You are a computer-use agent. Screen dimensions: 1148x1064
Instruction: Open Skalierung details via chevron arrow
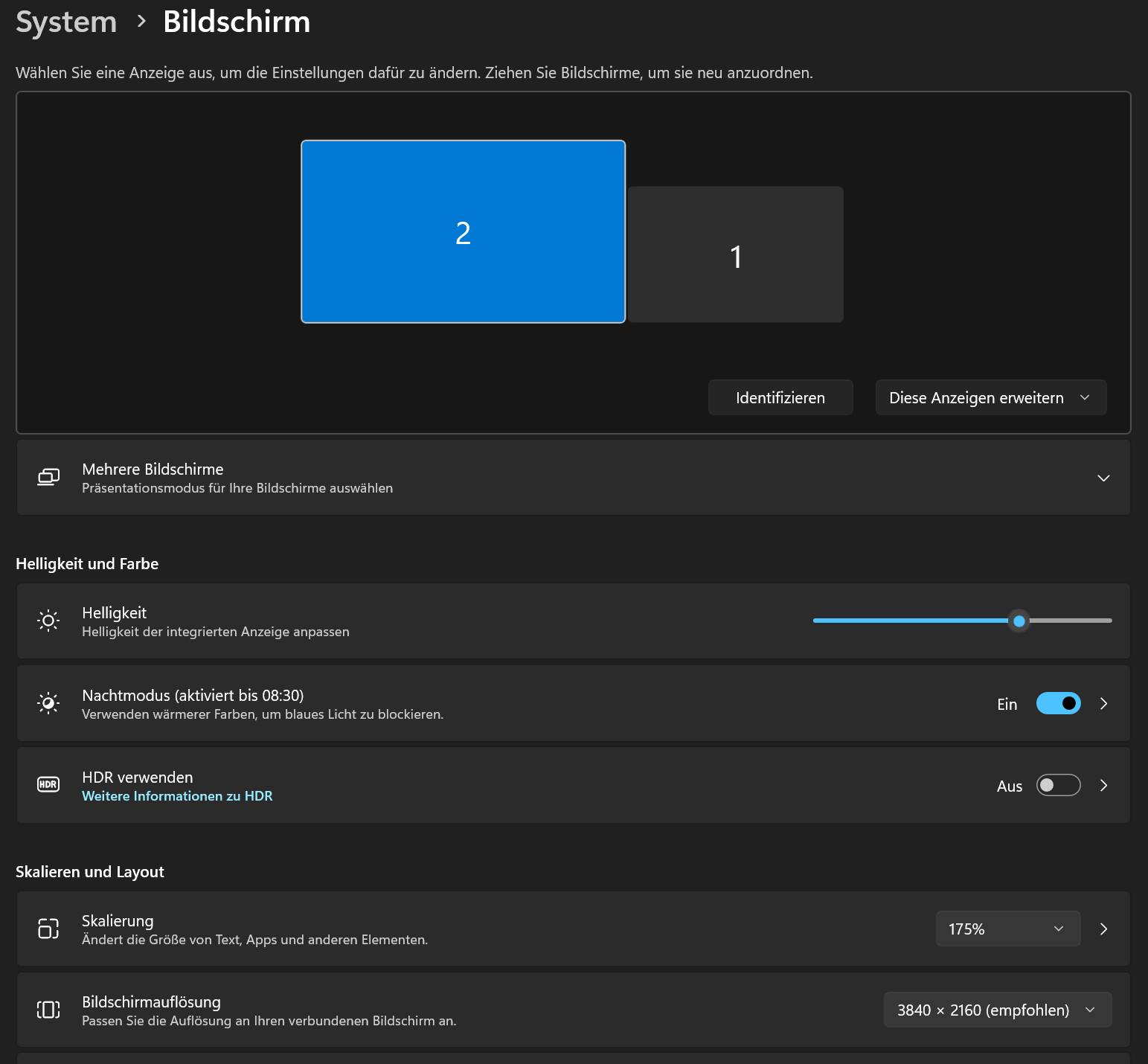(1103, 929)
